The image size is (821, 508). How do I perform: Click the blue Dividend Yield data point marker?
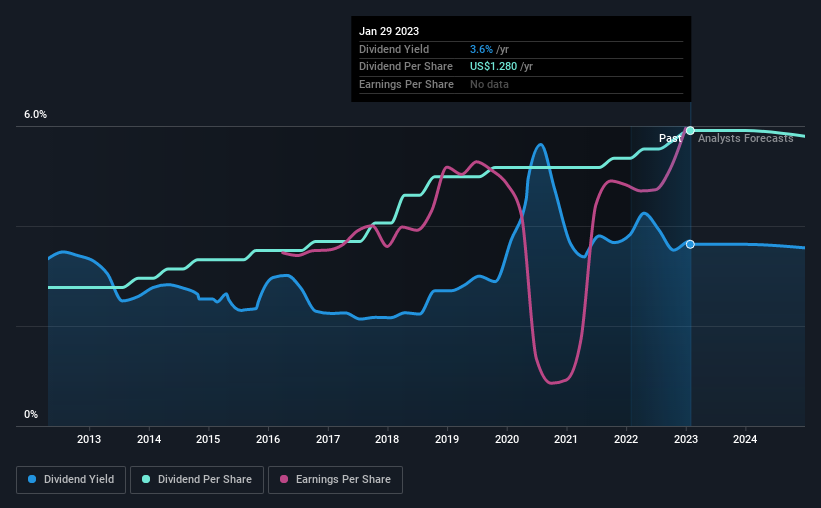coord(690,245)
